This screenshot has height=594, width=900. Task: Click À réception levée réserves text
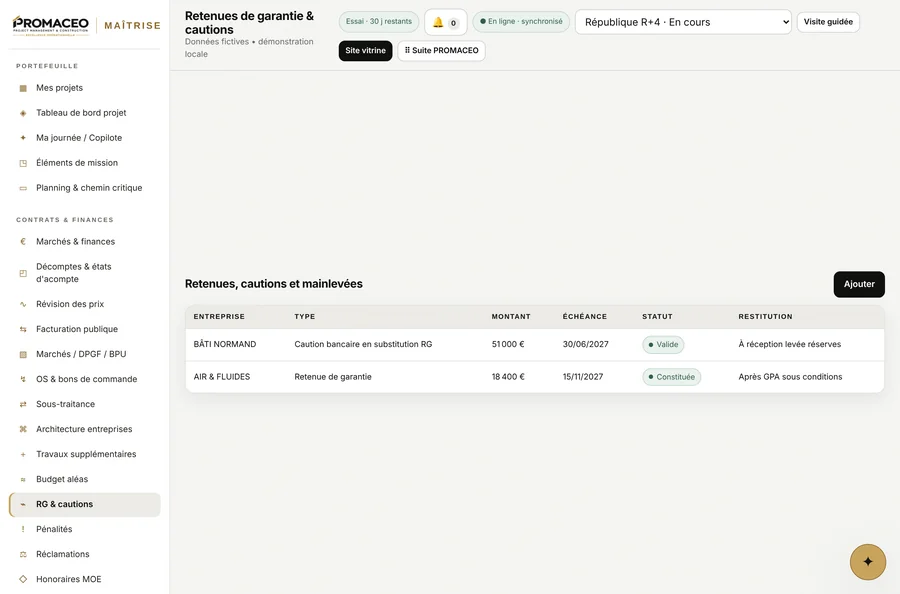click(x=789, y=344)
